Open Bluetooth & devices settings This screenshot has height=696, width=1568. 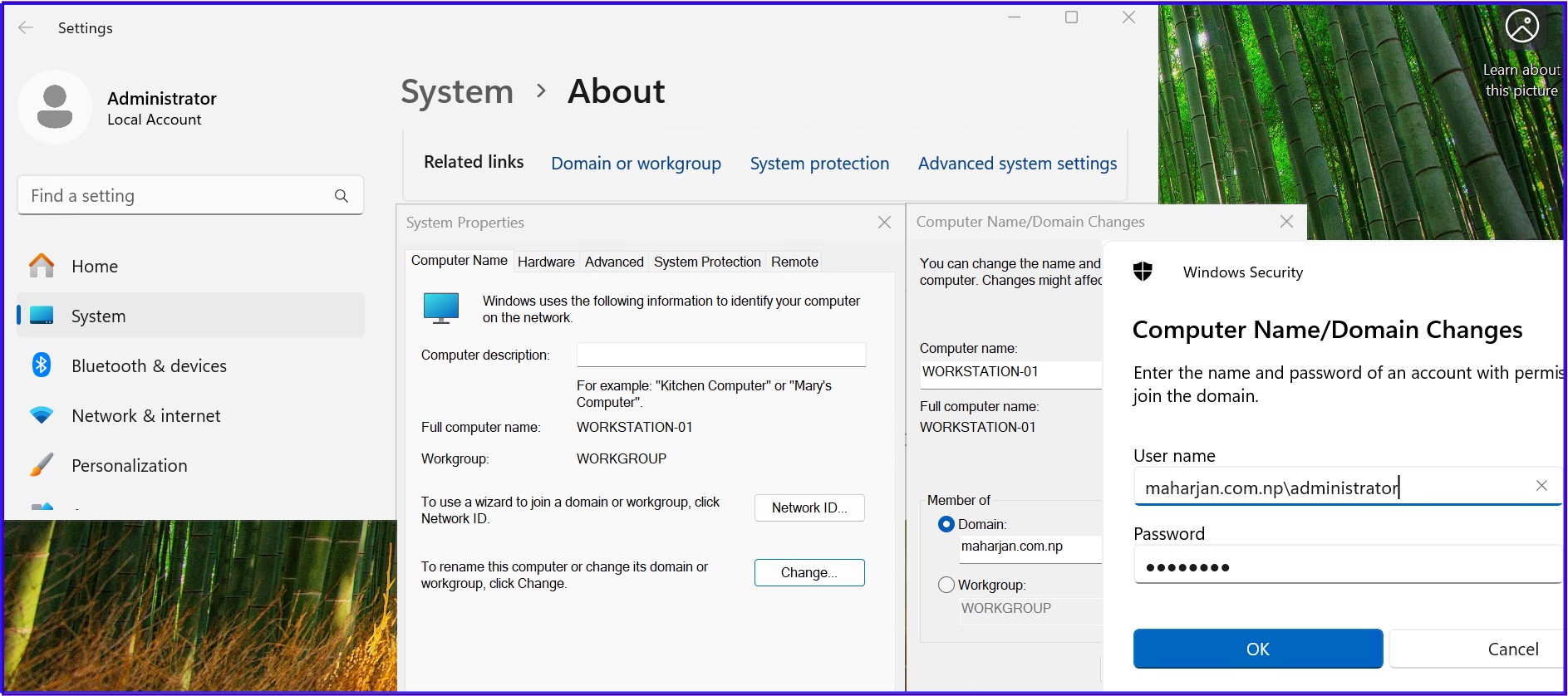click(149, 366)
